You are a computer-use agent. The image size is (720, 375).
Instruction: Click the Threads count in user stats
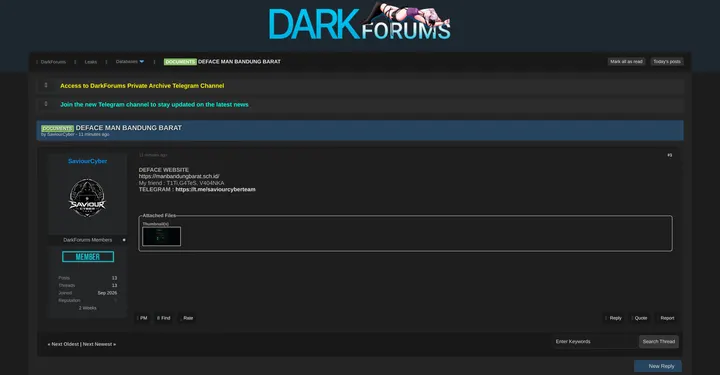tap(114, 285)
